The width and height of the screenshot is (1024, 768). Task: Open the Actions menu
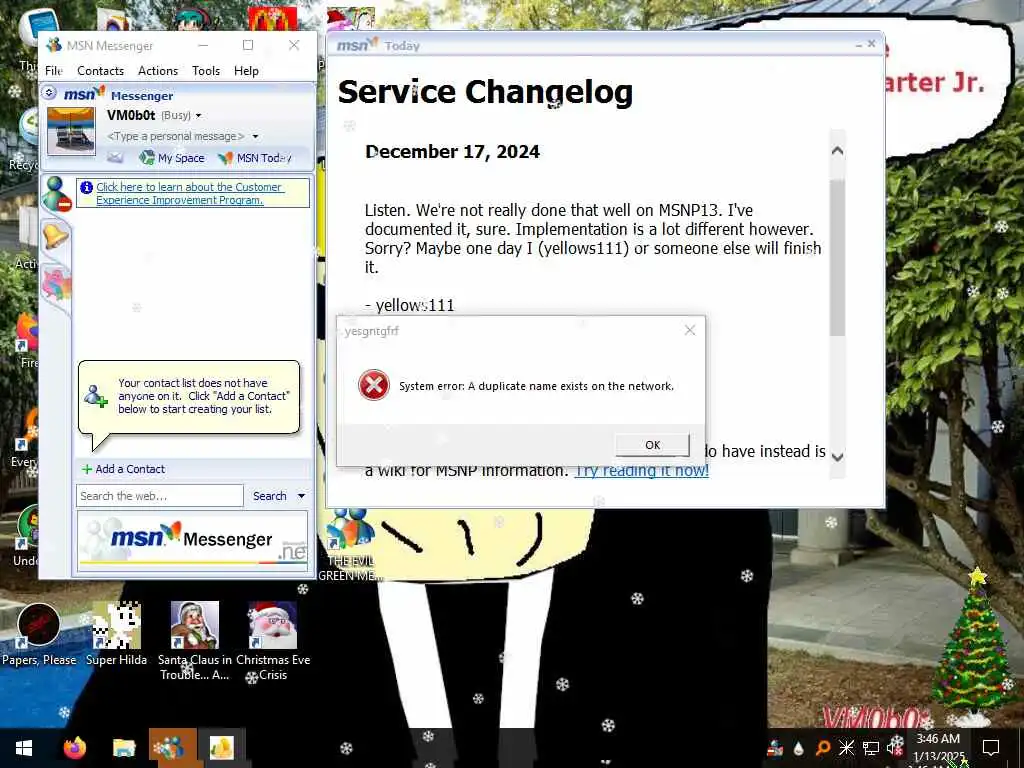[157, 71]
